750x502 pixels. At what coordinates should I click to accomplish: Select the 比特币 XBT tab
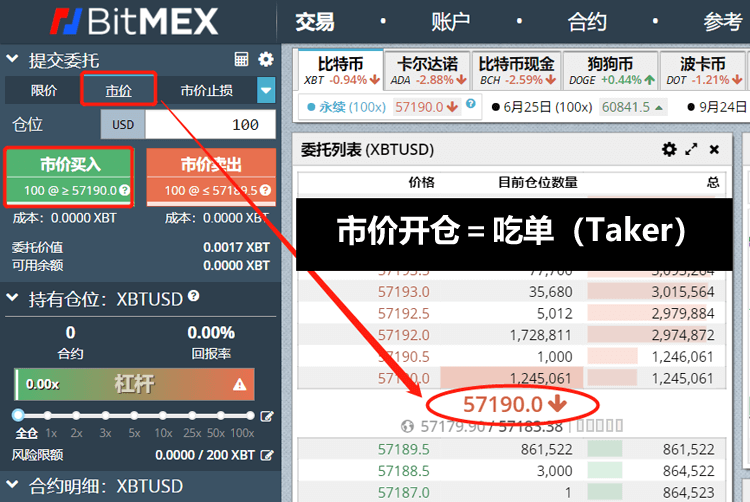[x=341, y=70]
